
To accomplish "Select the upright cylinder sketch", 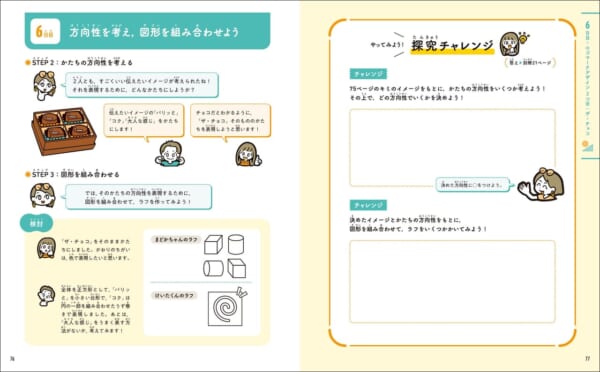I will pos(236,244).
